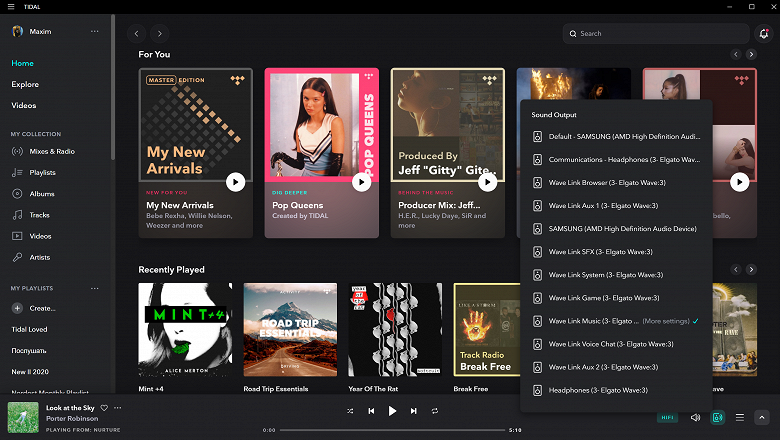Select Wave Link SFX output
Screen dimensions: 780x440
tap(616, 252)
